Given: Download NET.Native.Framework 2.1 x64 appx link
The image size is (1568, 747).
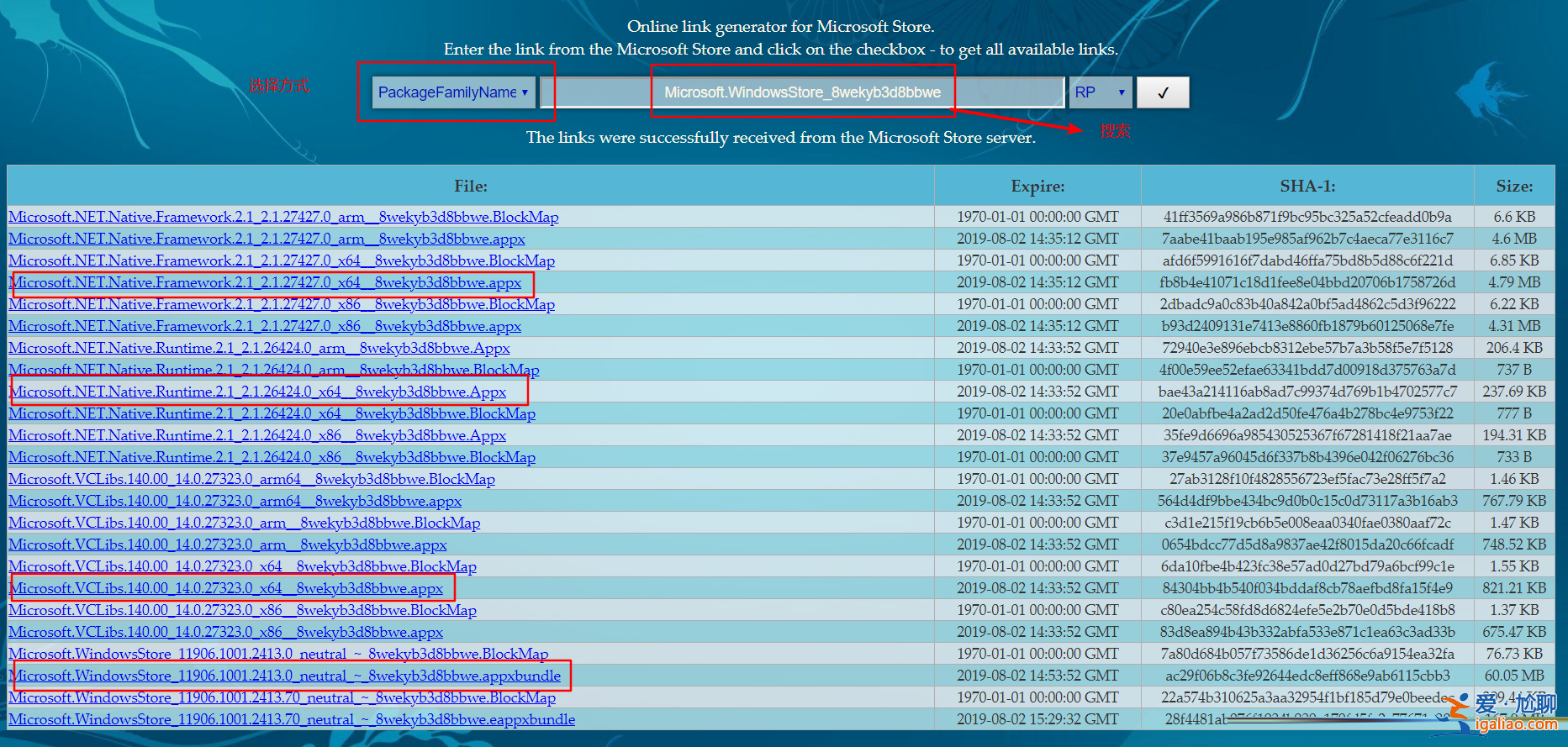Looking at the screenshot, I should (266, 283).
